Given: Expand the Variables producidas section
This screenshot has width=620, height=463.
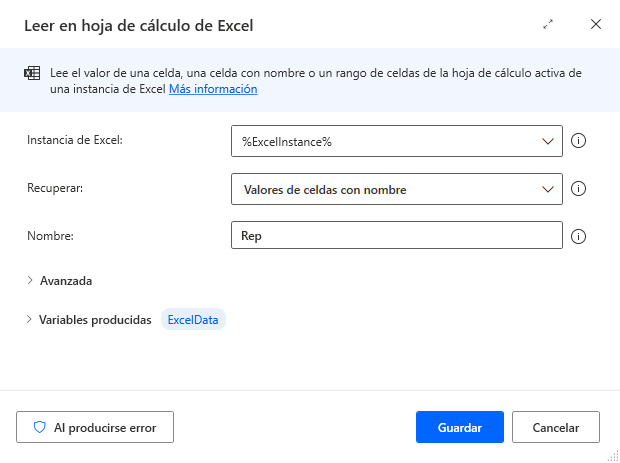Looking at the screenshot, I should [x=89, y=319].
